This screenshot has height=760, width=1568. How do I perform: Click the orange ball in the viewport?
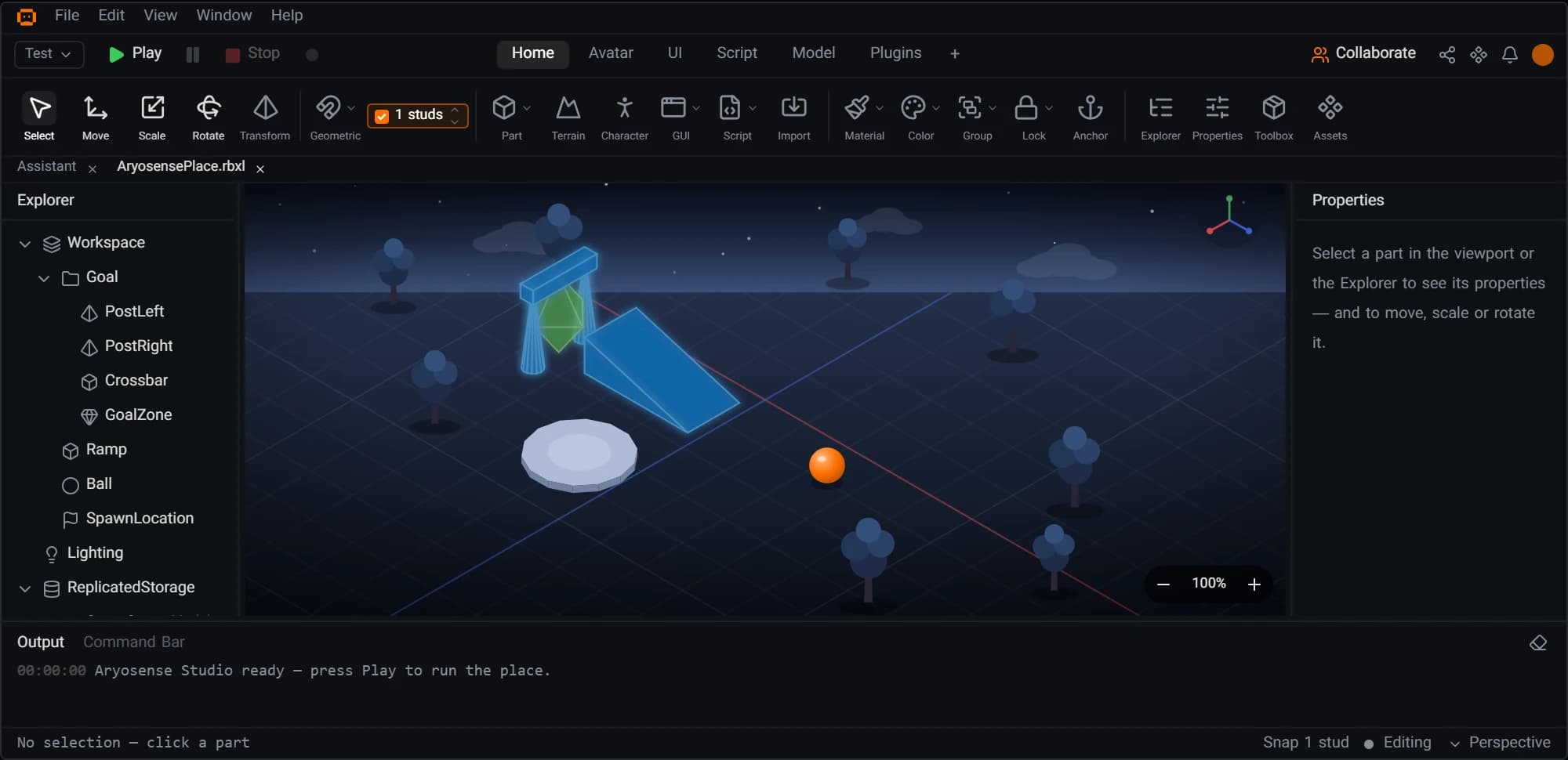click(827, 465)
